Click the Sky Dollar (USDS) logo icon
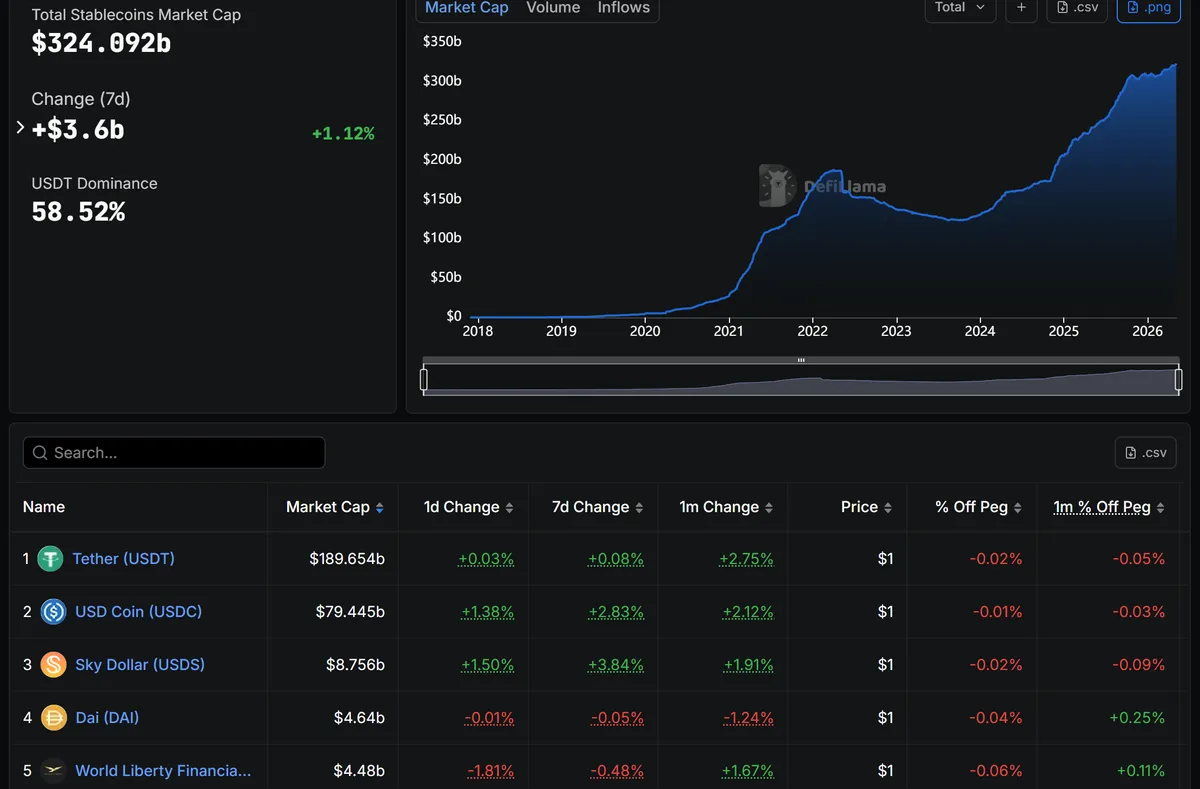This screenshot has width=1200, height=789. coord(53,665)
